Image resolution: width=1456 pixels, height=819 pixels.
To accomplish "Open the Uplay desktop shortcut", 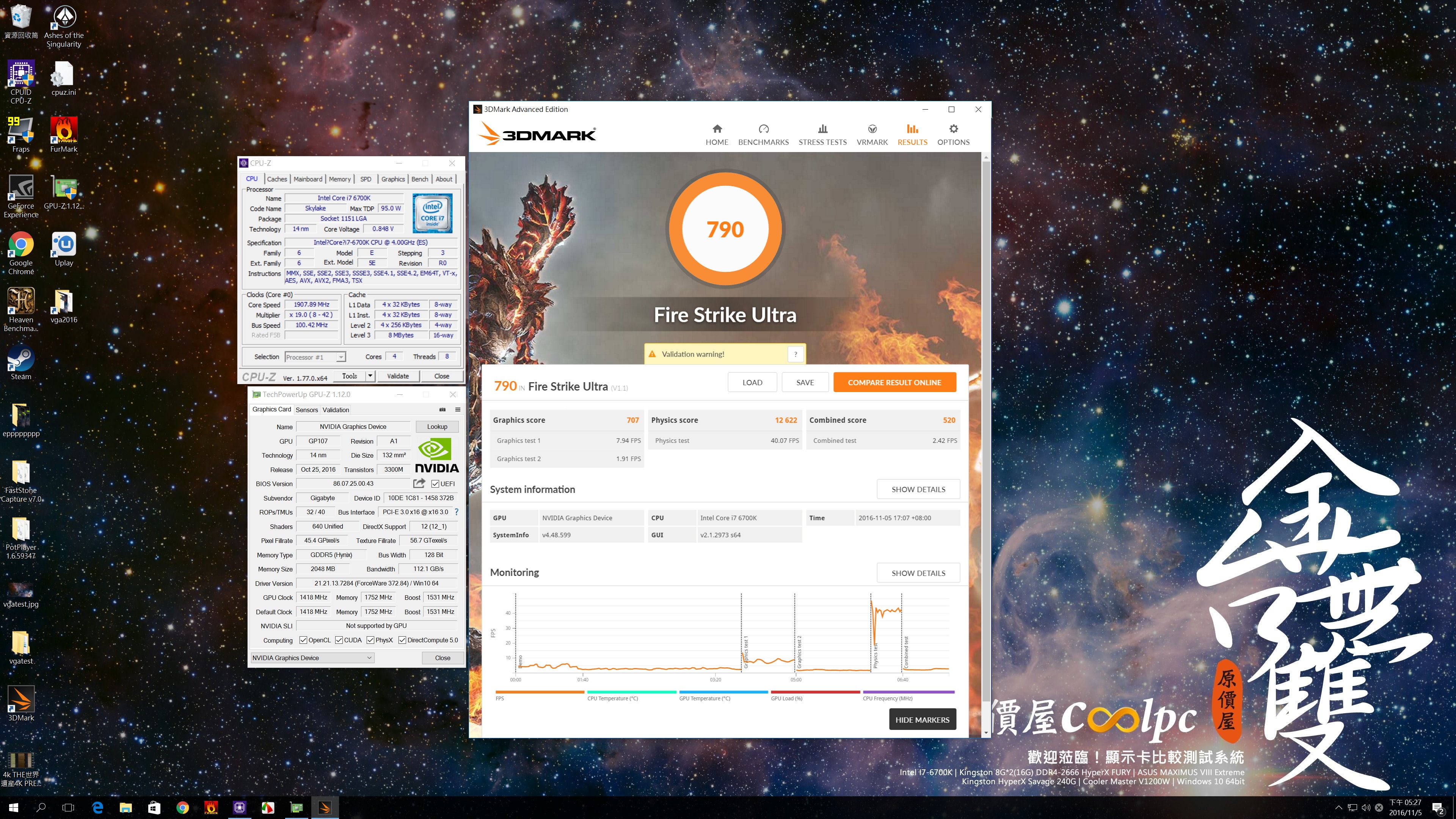I will (x=64, y=249).
